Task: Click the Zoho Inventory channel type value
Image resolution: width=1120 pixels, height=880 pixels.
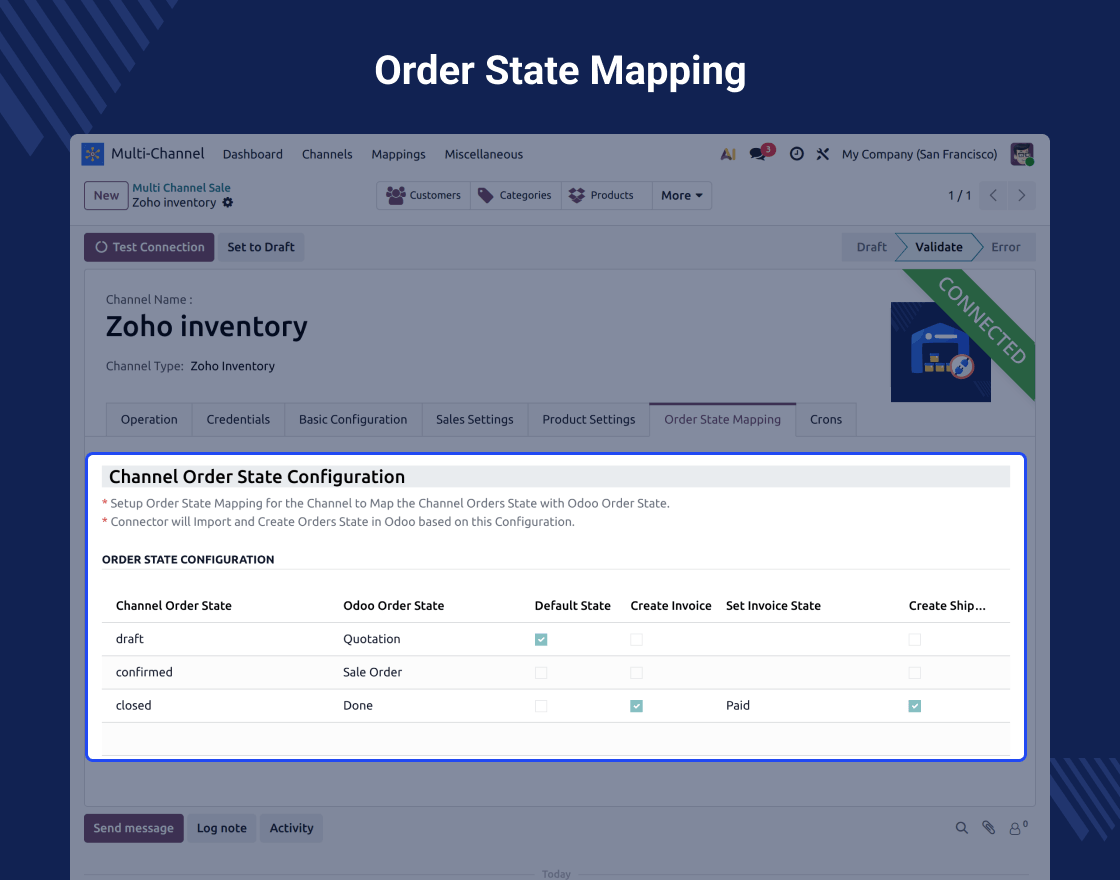Action: click(x=232, y=366)
